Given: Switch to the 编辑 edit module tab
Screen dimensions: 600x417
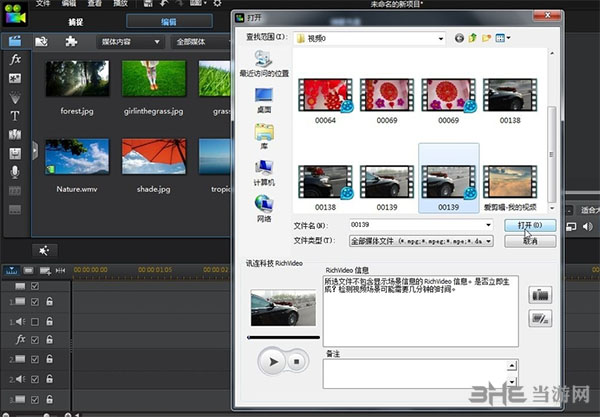Looking at the screenshot, I should click(x=169, y=21).
